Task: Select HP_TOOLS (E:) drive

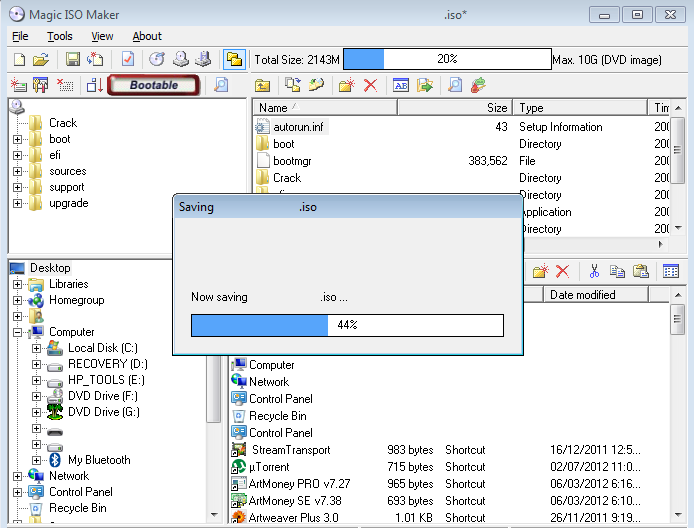Action: click(106, 380)
